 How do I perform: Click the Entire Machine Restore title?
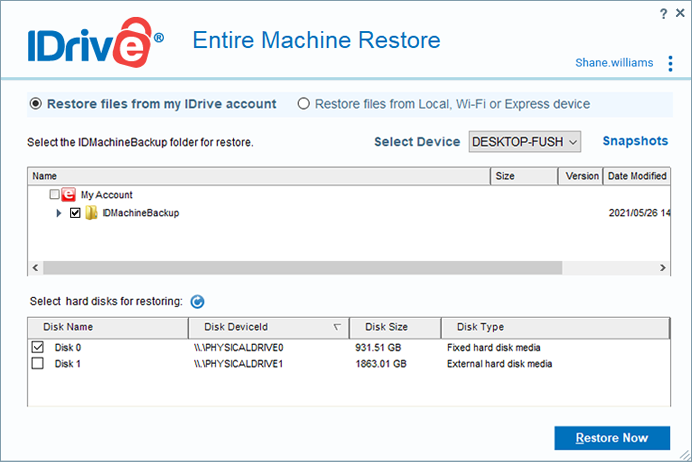(x=316, y=40)
